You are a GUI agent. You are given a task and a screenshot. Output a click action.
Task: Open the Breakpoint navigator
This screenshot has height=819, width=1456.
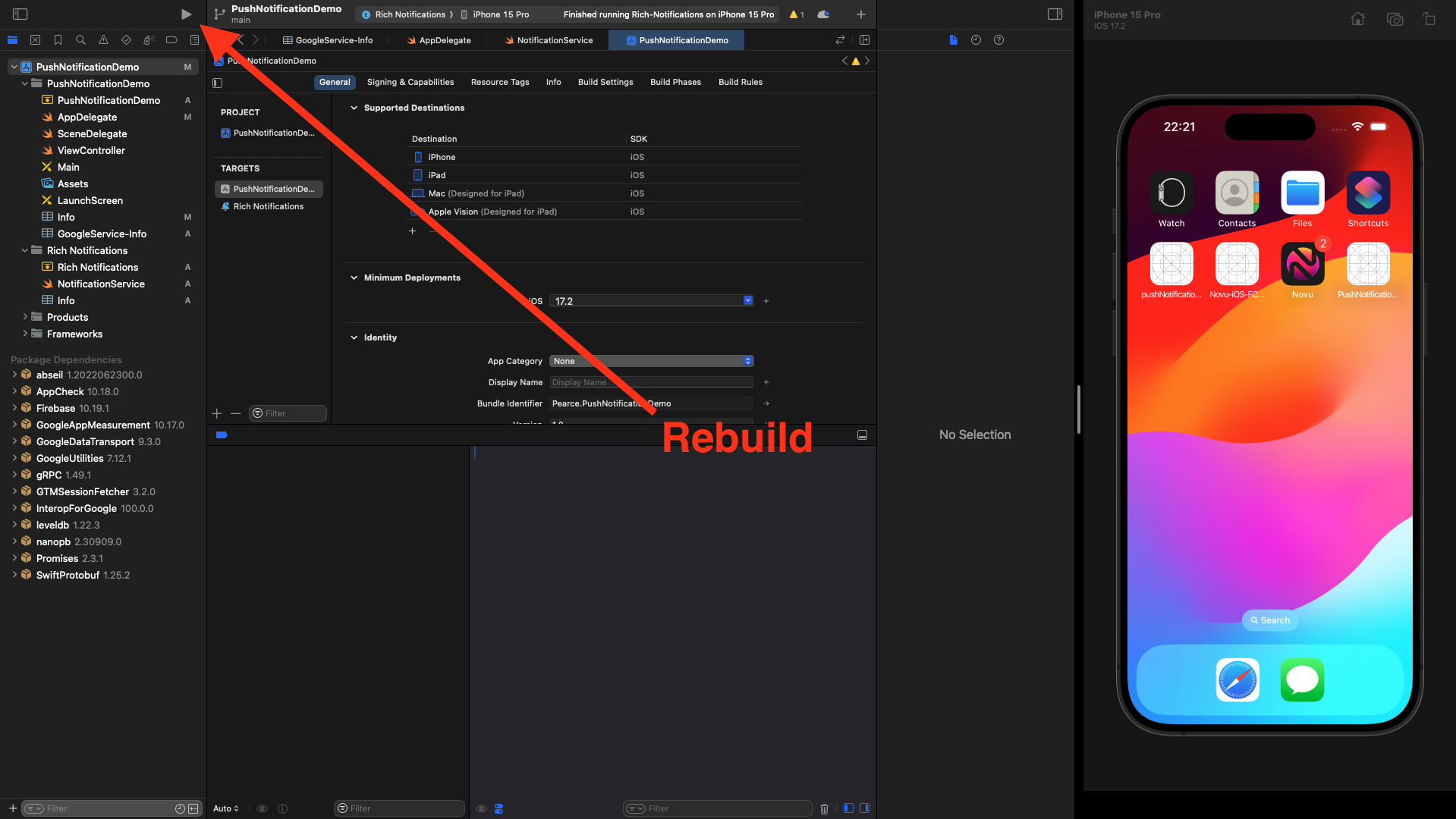(x=171, y=40)
